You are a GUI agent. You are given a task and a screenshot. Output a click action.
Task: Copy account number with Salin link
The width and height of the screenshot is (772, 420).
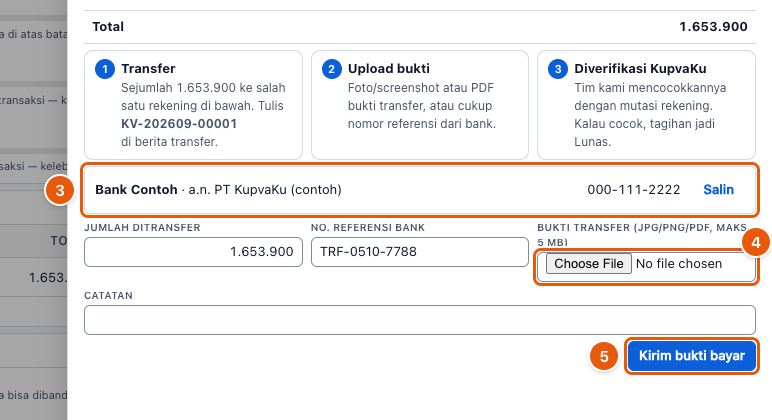[718, 190]
